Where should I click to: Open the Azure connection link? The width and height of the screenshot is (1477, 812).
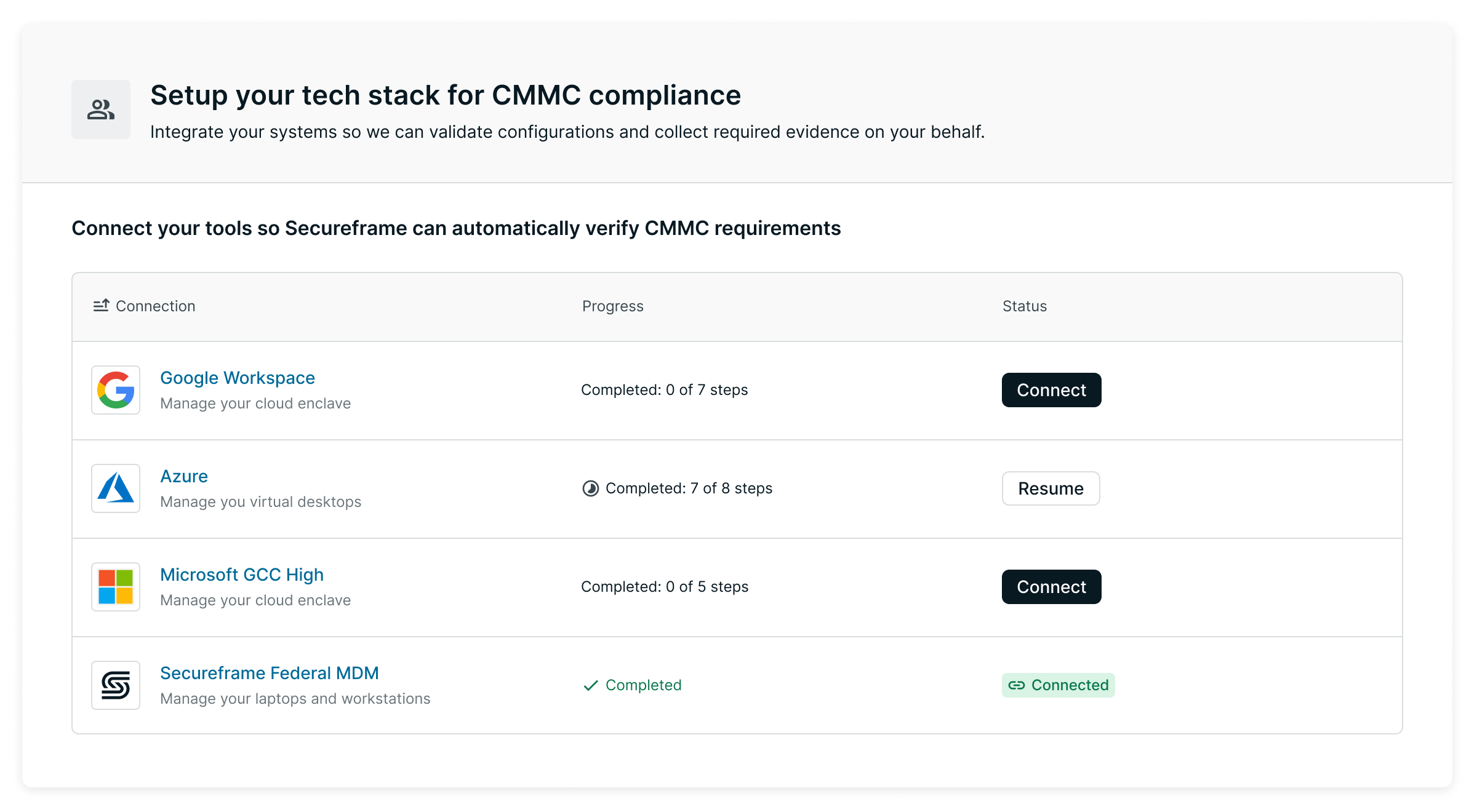click(184, 476)
